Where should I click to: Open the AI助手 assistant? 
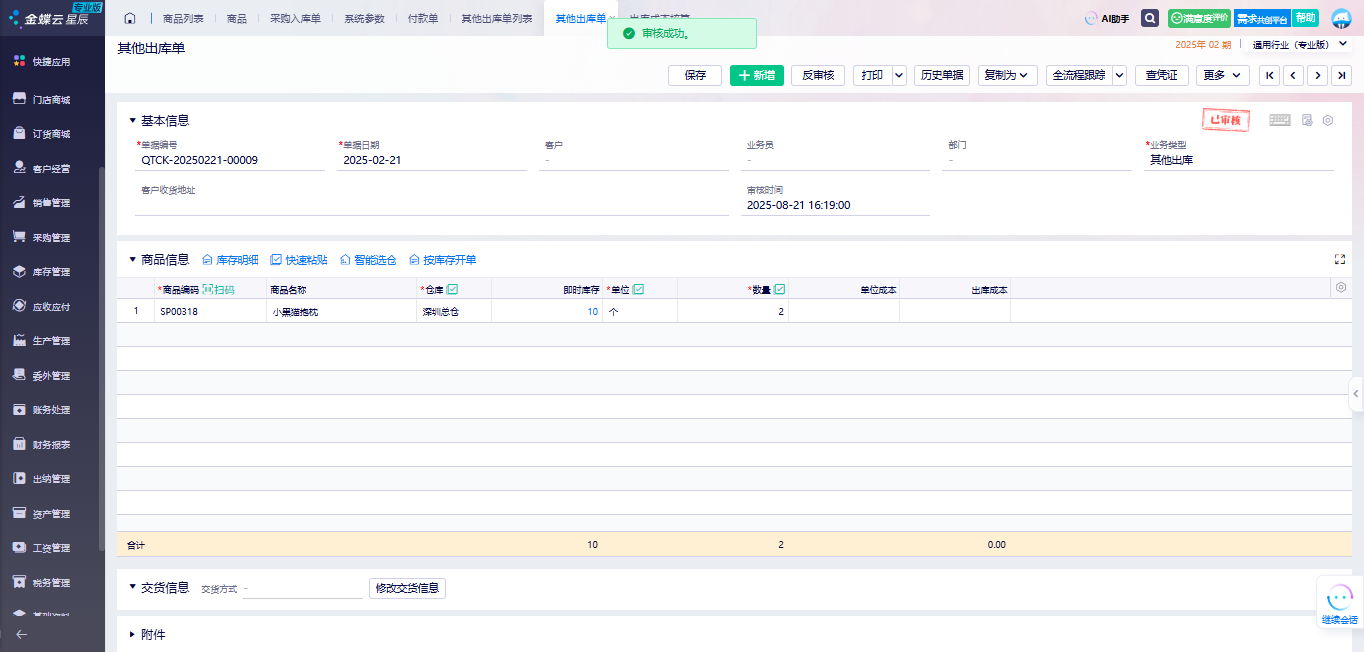[1107, 18]
